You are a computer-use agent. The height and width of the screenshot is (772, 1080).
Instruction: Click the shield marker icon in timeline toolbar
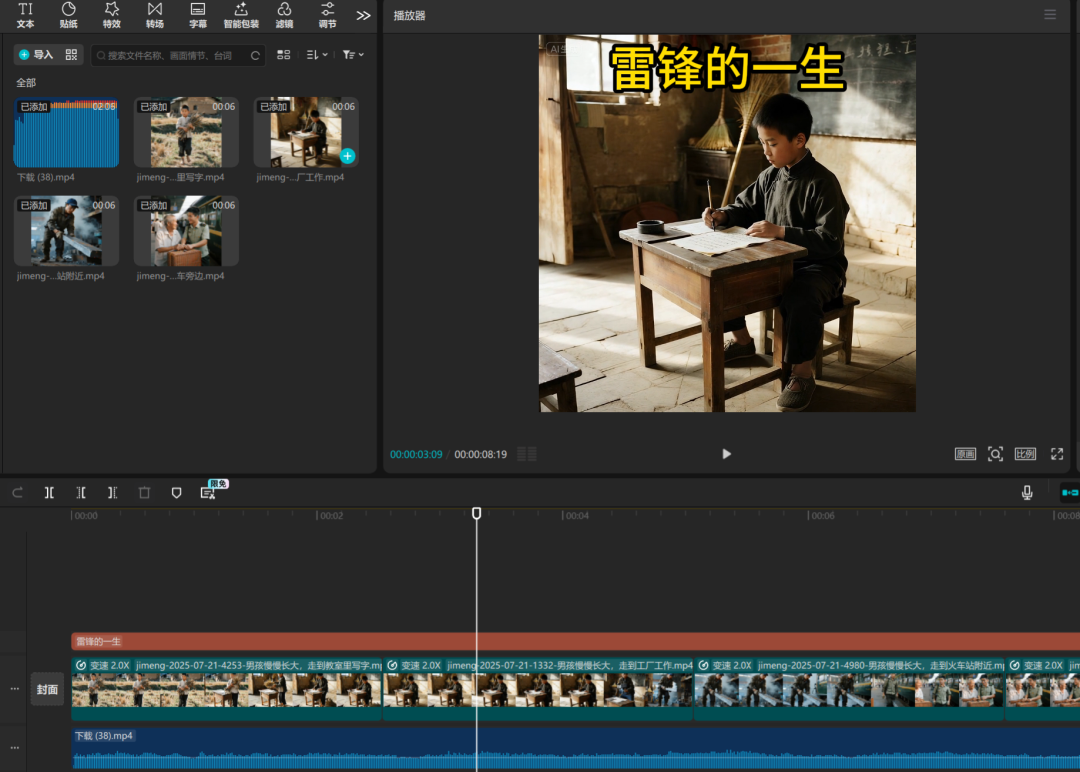point(177,492)
